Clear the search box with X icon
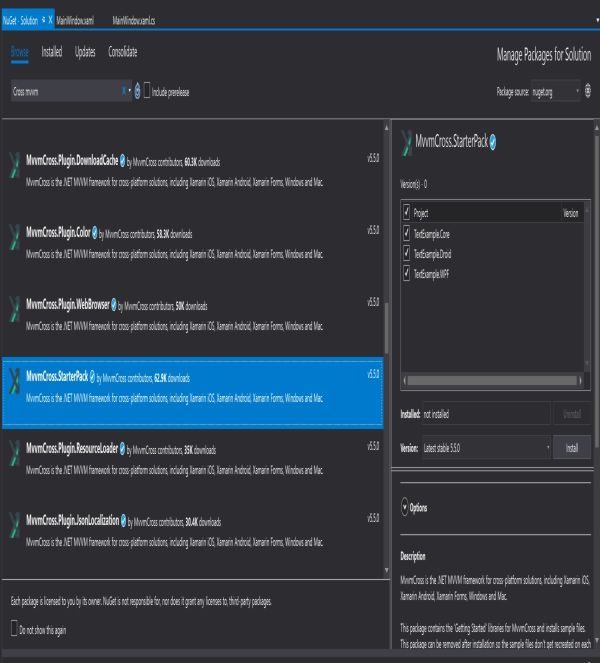600x663 pixels. [124, 90]
